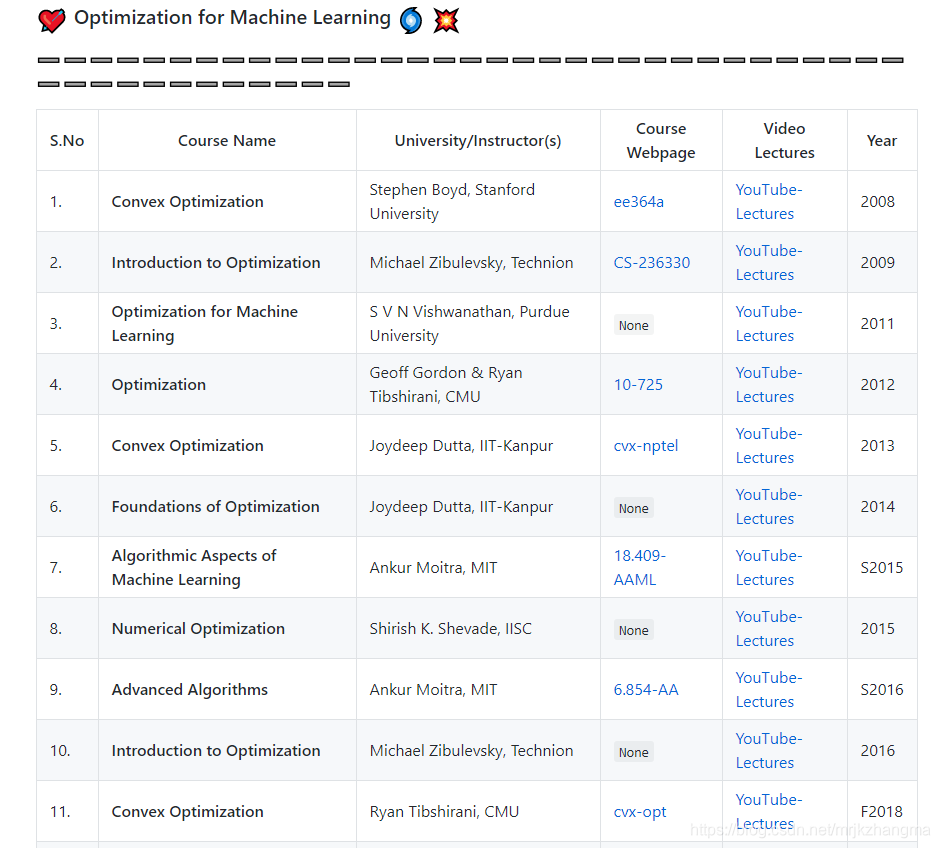Click the 'Optimization for Machine Learning' page heading
Image resolution: width=940 pixels, height=848 pixels.
point(232,18)
